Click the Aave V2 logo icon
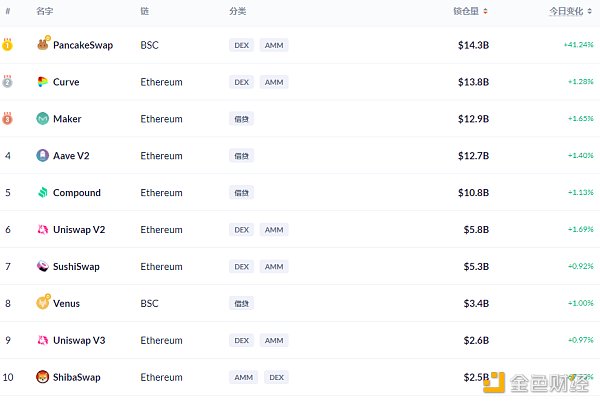Image resolution: width=600 pixels, height=404 pixels. point(42,156)
